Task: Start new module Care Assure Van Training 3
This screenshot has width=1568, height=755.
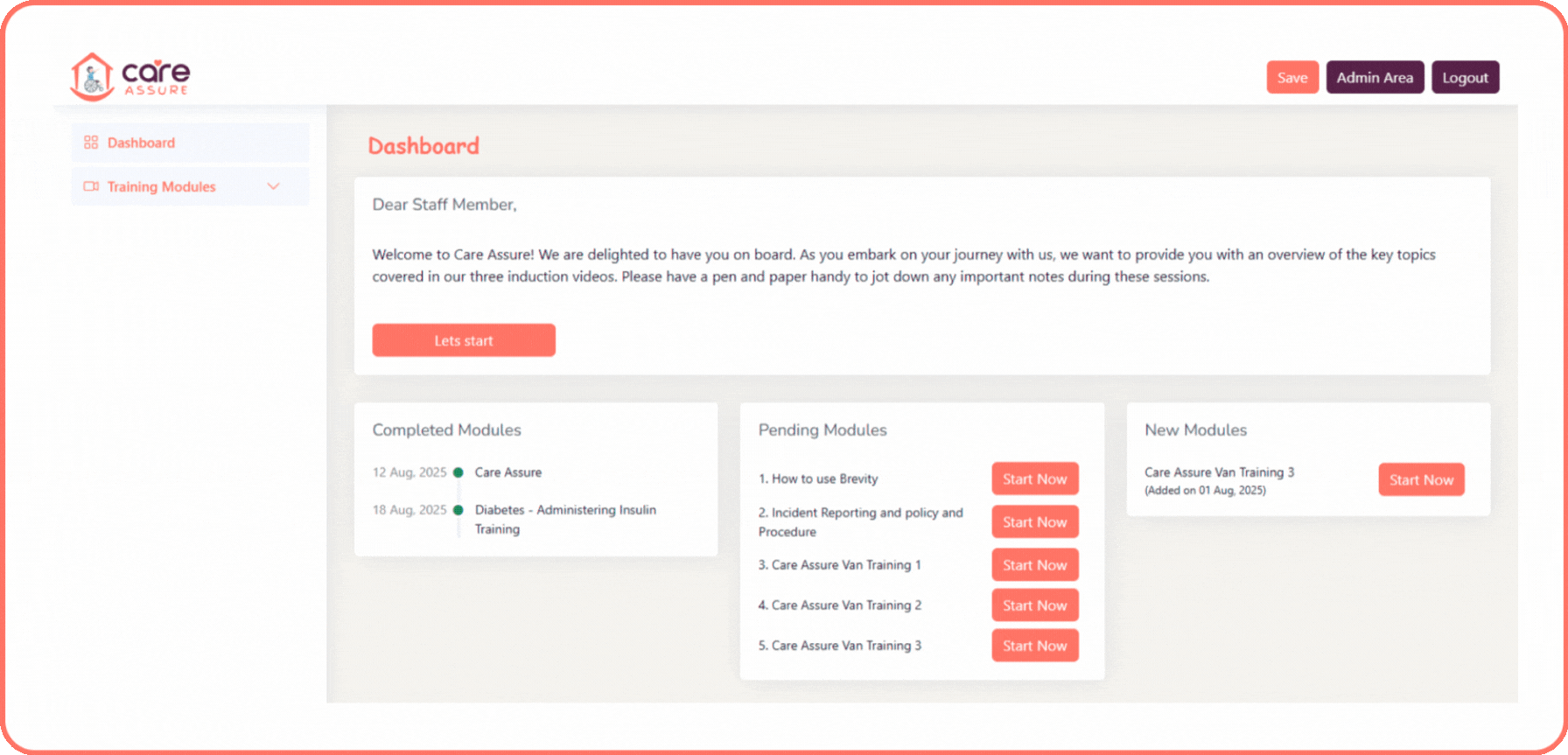Action: [1422, 480]
